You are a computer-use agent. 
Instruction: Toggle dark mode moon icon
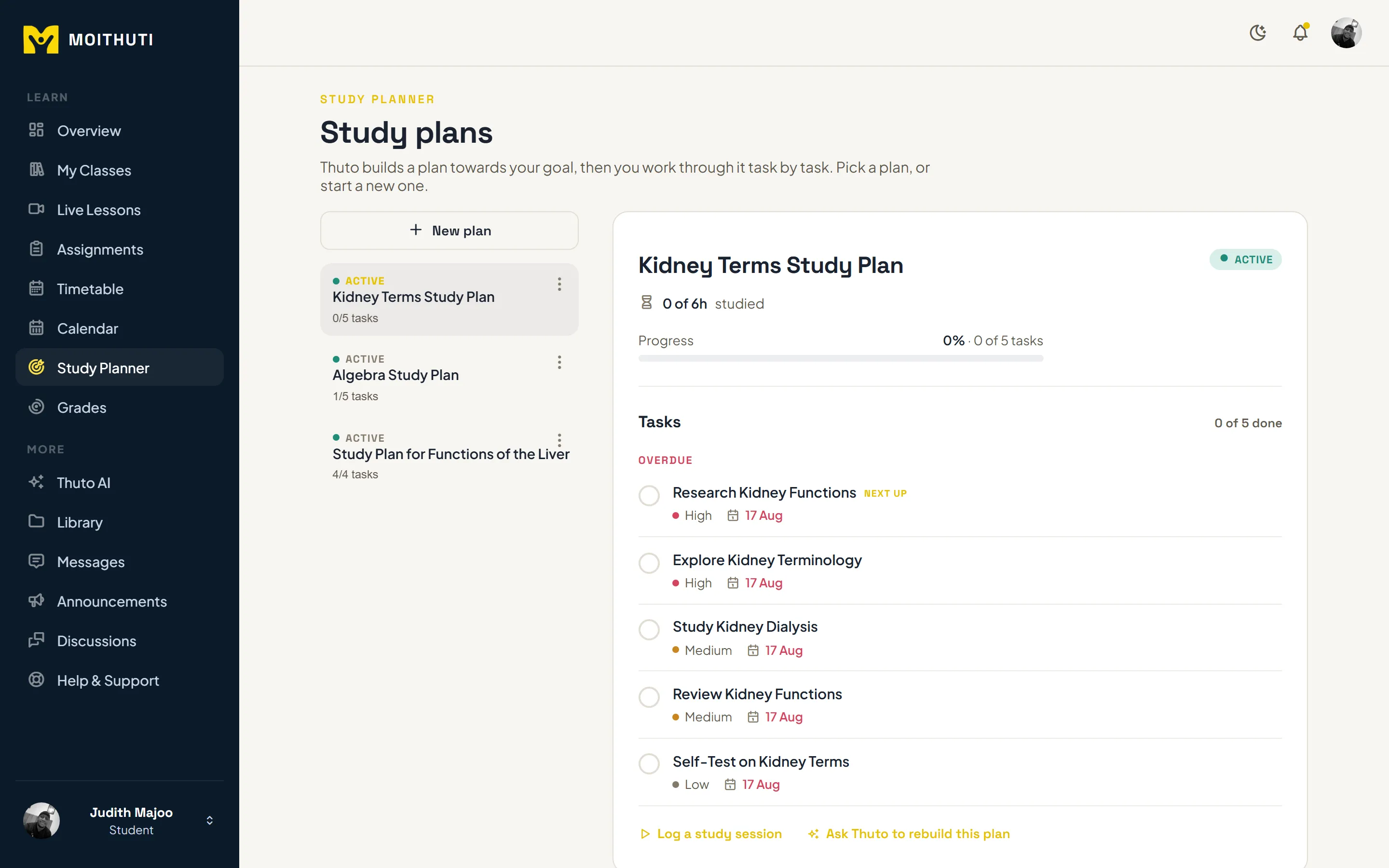pyautogui.click(x=1257, y=33)
